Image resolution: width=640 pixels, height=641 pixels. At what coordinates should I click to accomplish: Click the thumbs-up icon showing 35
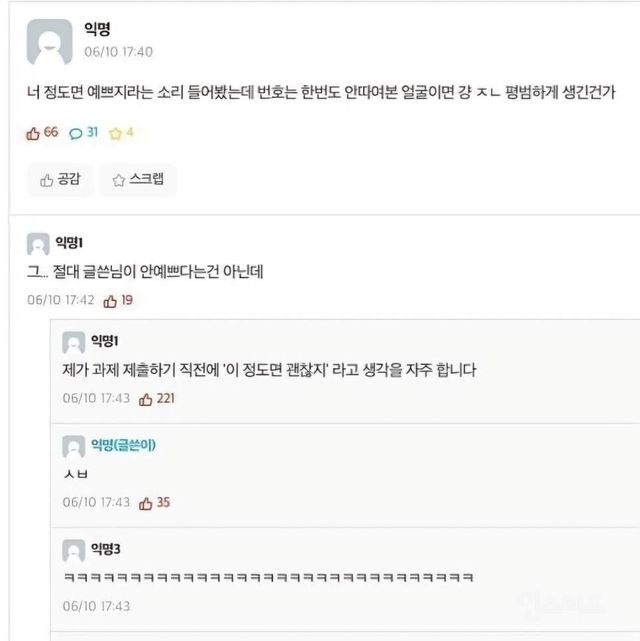point(146,502)
